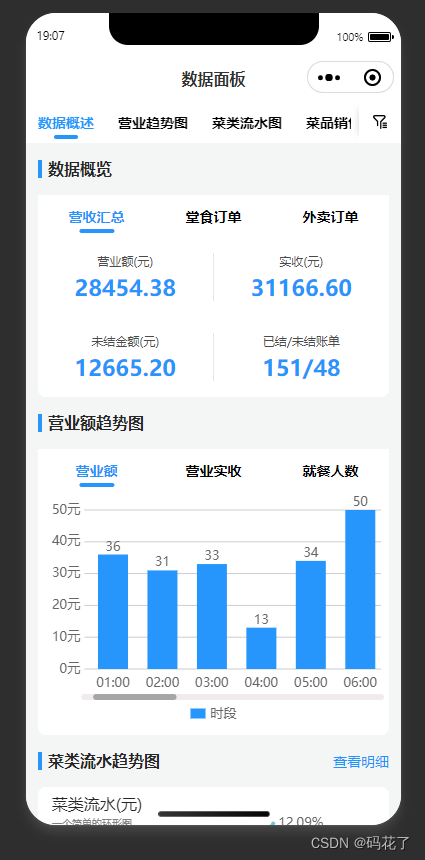The width and height of the screenshot is (425, 860).
Task: Click the 时段 legend label
Action: pyautogui.click(x=223, y=714)
